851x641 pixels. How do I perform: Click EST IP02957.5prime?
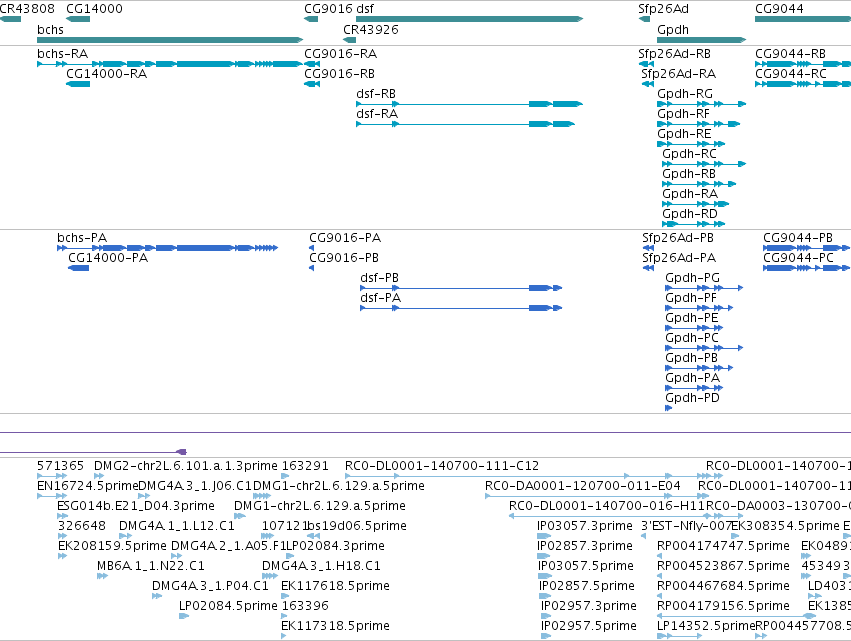544,636
